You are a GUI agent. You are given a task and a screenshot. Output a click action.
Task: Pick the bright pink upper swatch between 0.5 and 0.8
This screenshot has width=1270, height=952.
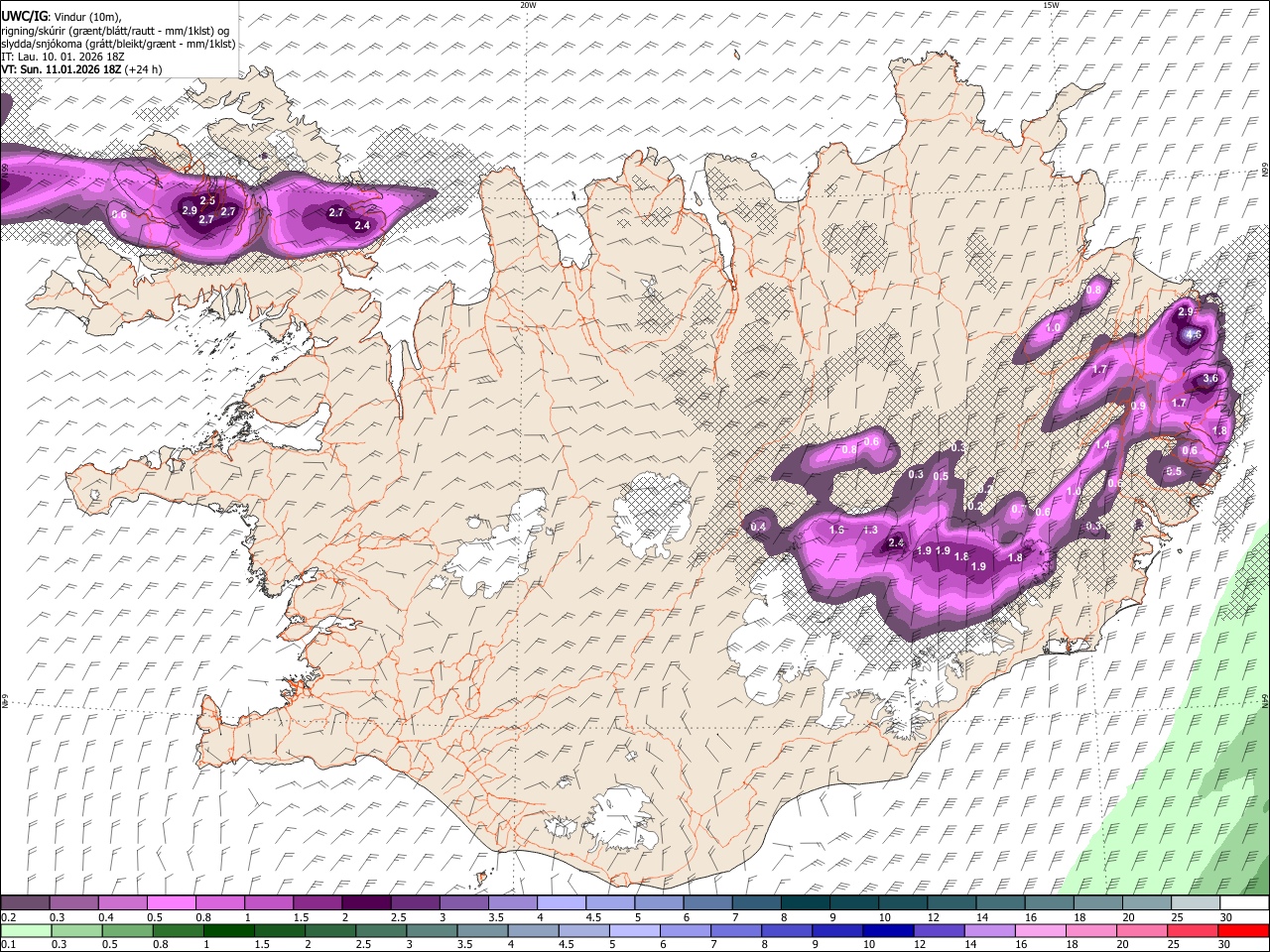point(171,903)
